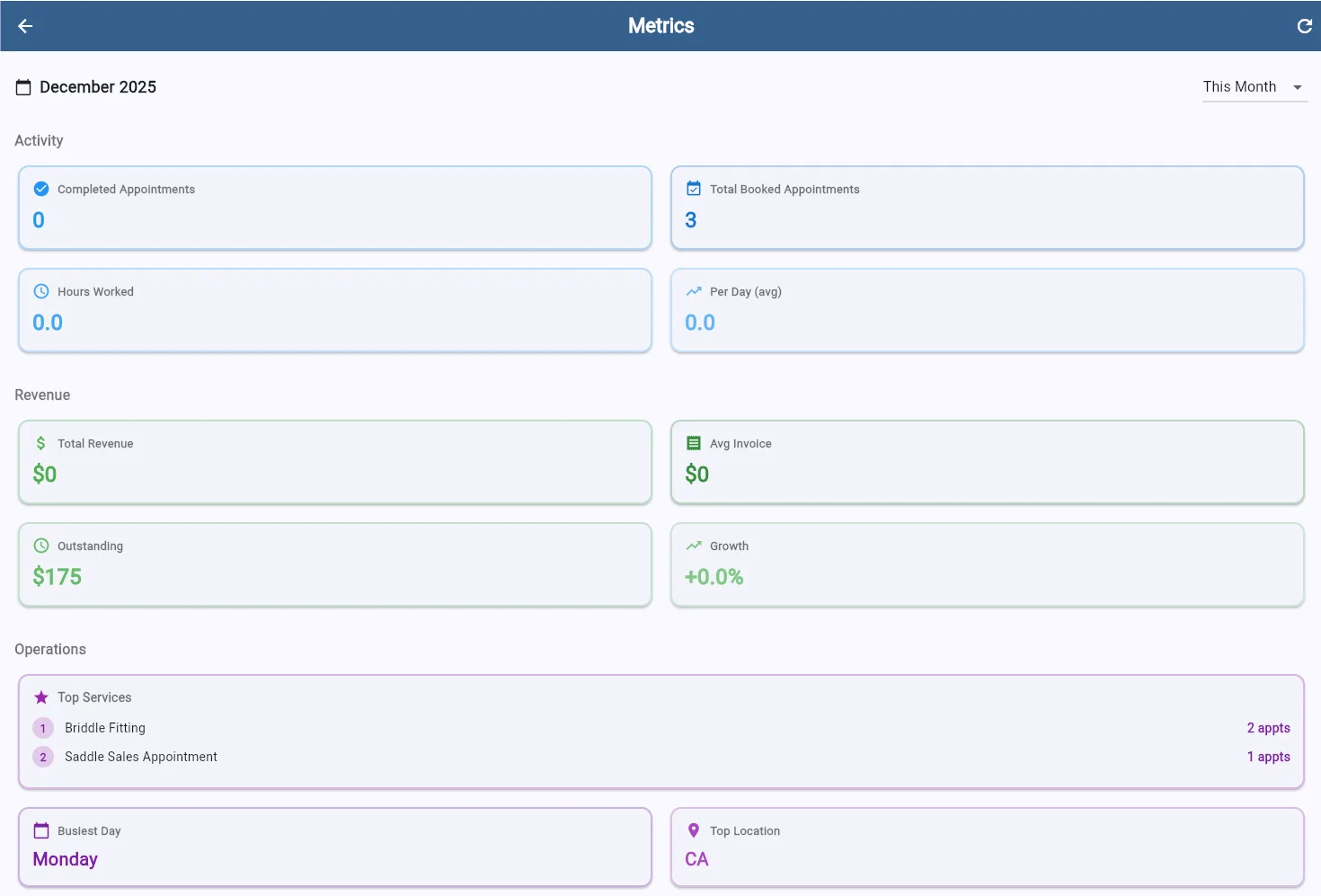Click the receipt icon next to Avg Invoice
This screenshot has height=896, width=1321.
pos(693,443)
